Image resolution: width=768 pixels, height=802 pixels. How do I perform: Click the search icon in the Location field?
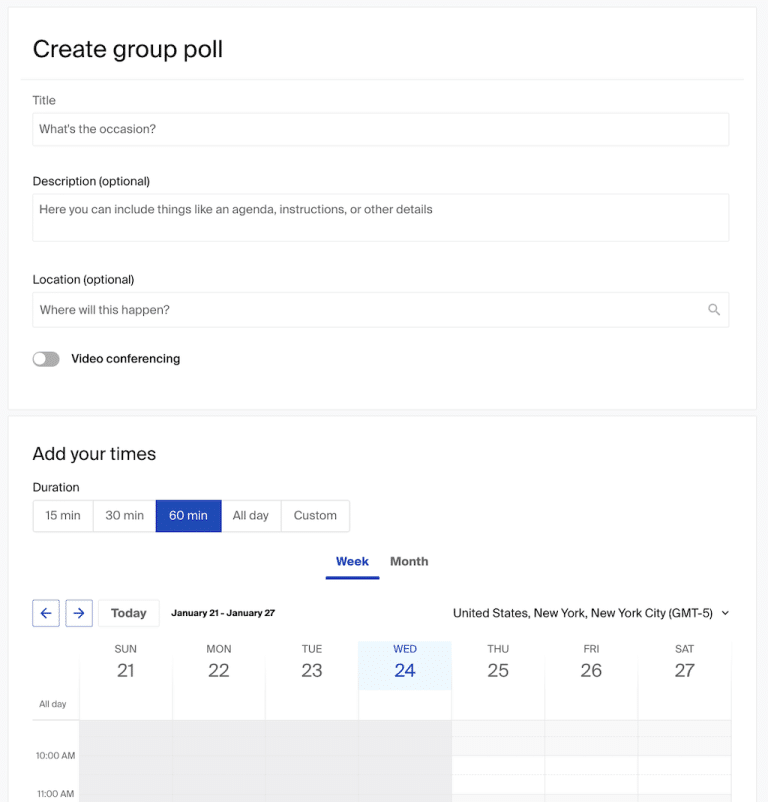714,310
